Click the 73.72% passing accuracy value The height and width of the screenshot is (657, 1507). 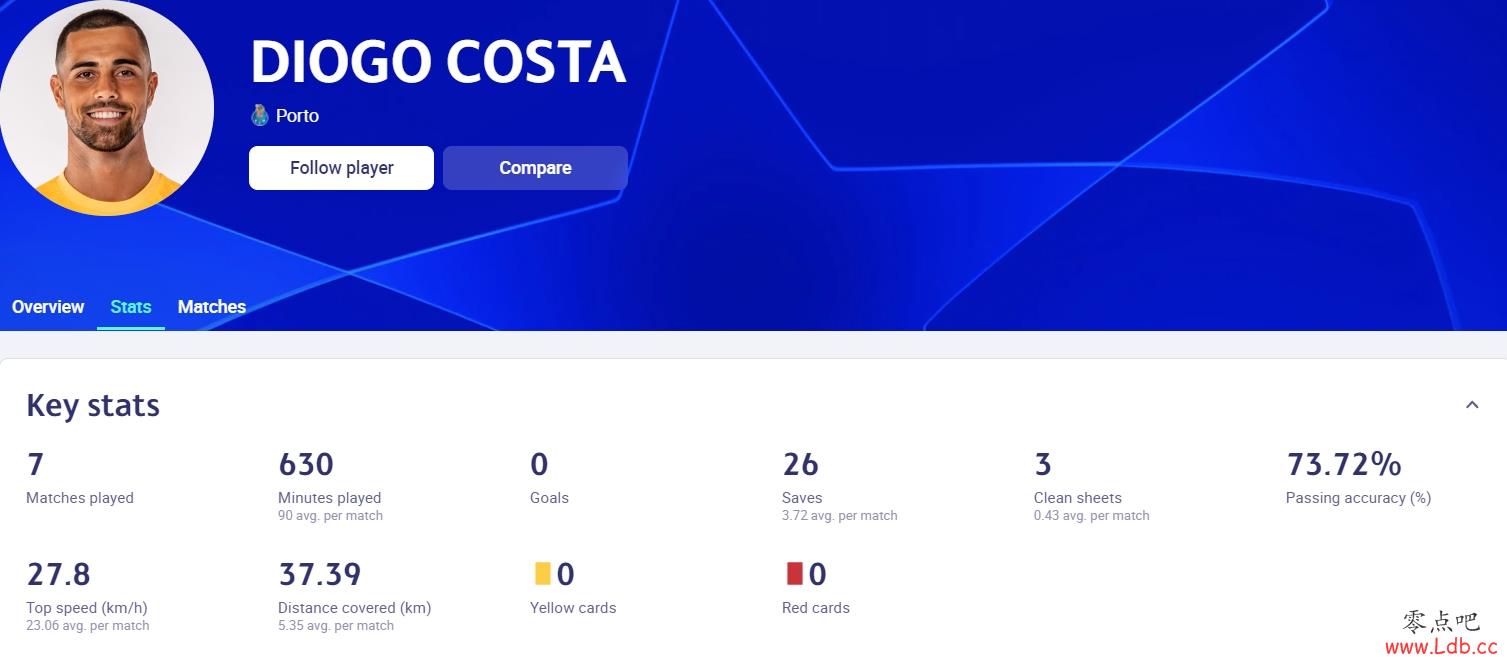(x=1344, y=464)
